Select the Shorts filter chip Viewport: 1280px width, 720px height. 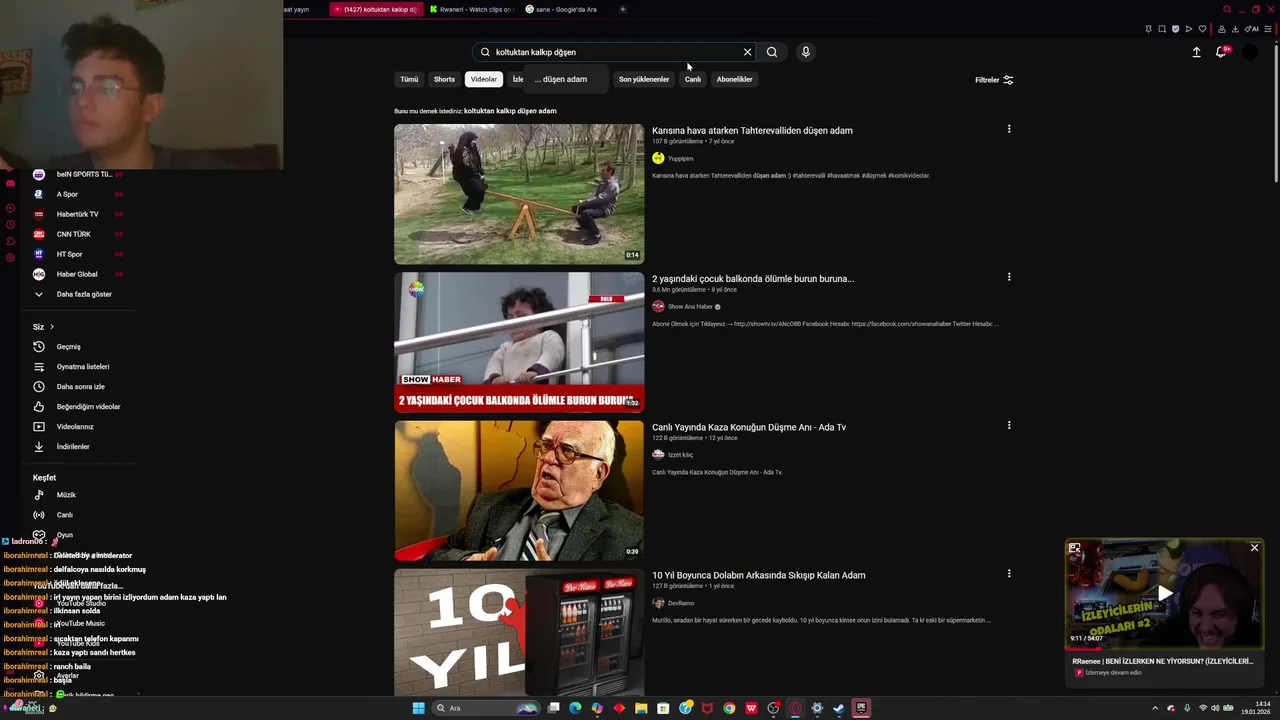(444, 79)
